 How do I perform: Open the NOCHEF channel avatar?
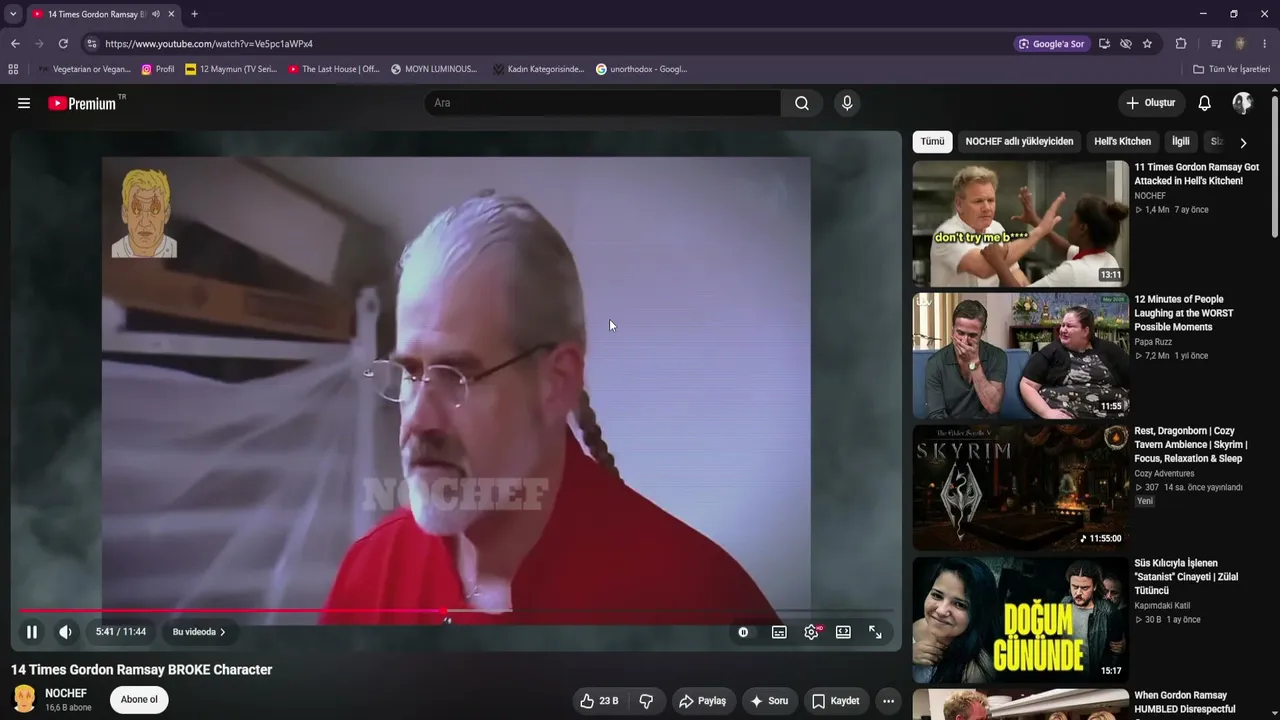click(24, 699)
